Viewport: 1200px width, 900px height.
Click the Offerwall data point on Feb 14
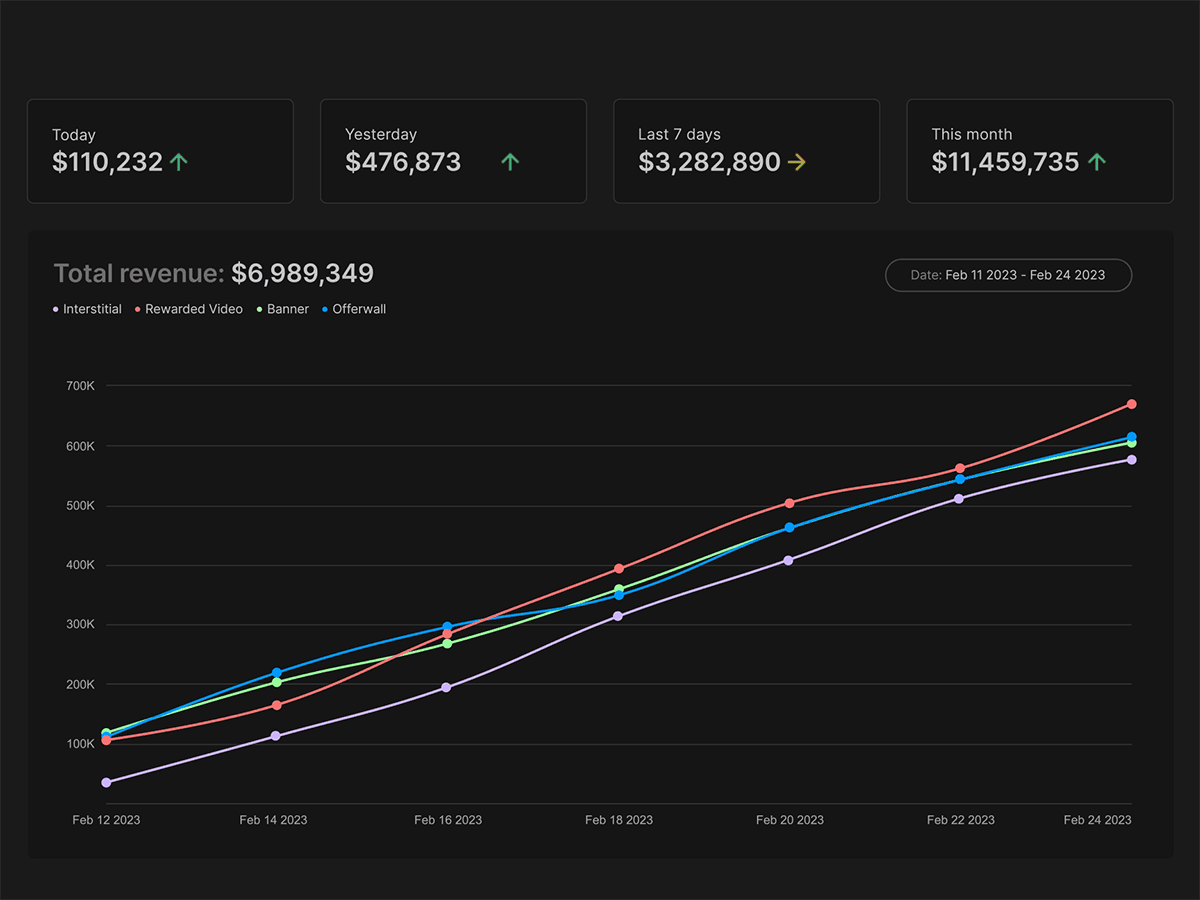276,673
